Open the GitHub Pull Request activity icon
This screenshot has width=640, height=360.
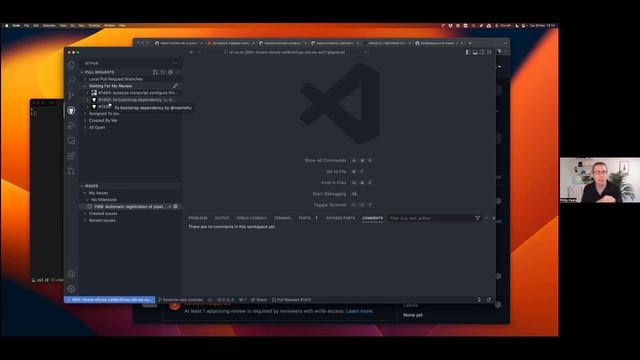71,171
